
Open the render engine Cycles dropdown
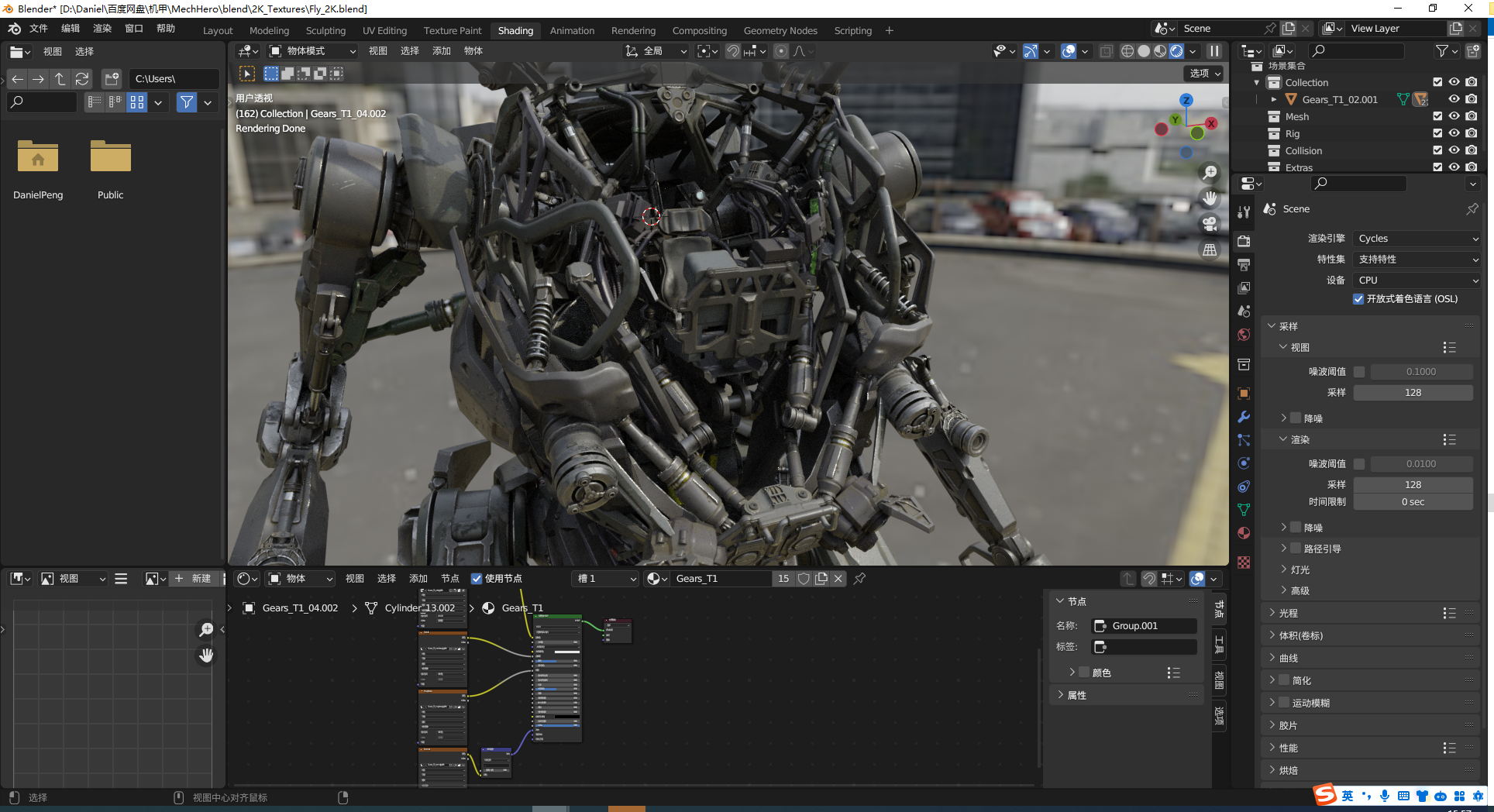point(1417,239)
